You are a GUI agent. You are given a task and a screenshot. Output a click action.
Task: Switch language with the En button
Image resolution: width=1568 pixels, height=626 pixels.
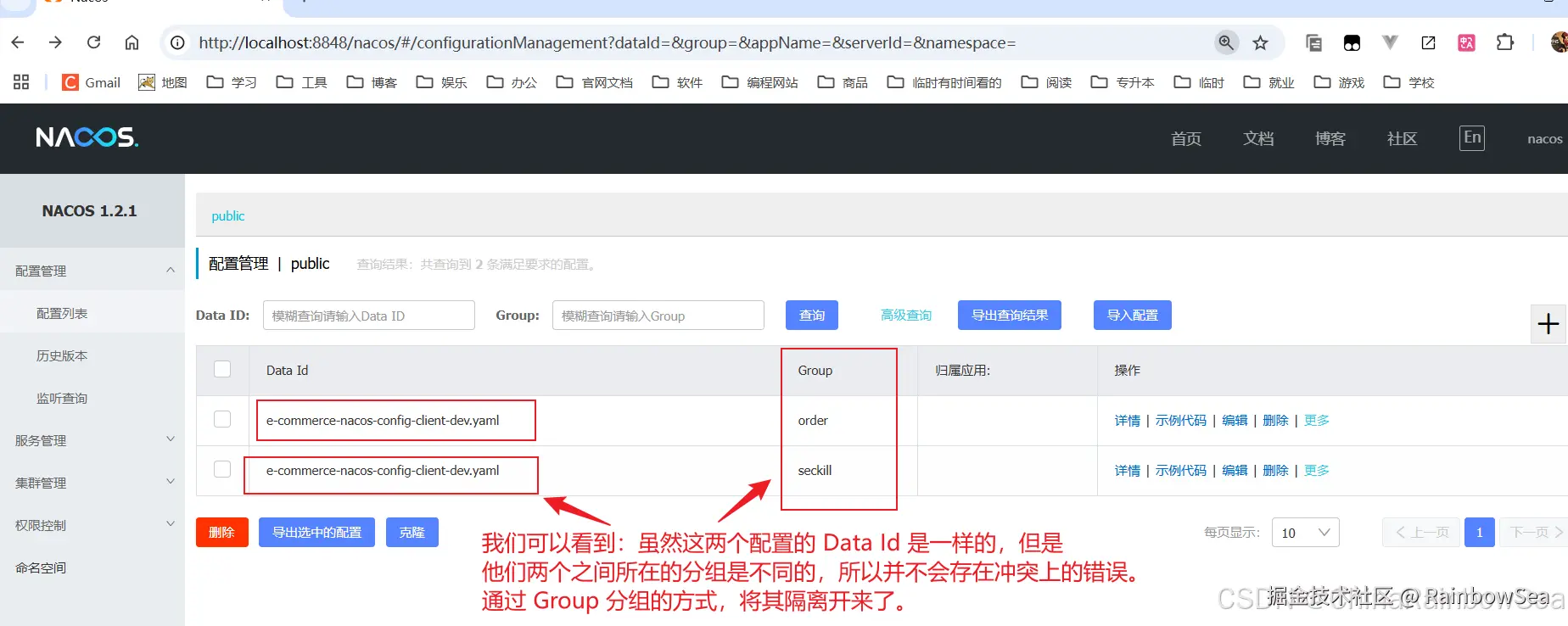tap(1472, 137)
